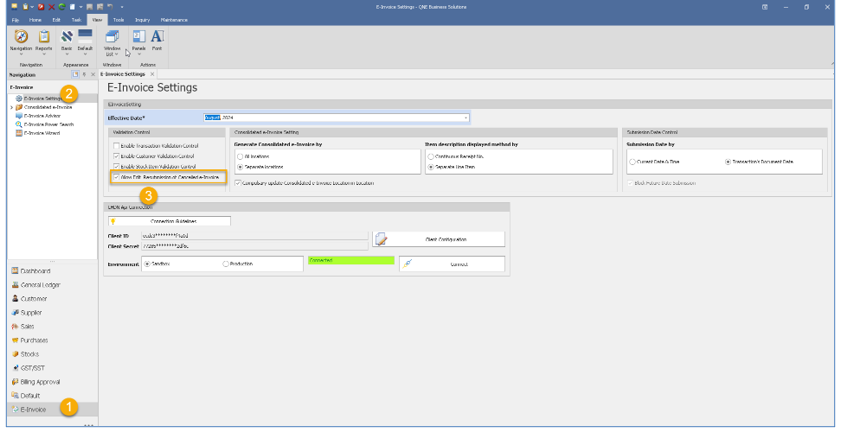Open E-Invoice Power Search item
Image resolution: width=846 pixels, height=431 pixels.
tap(44, 125)
